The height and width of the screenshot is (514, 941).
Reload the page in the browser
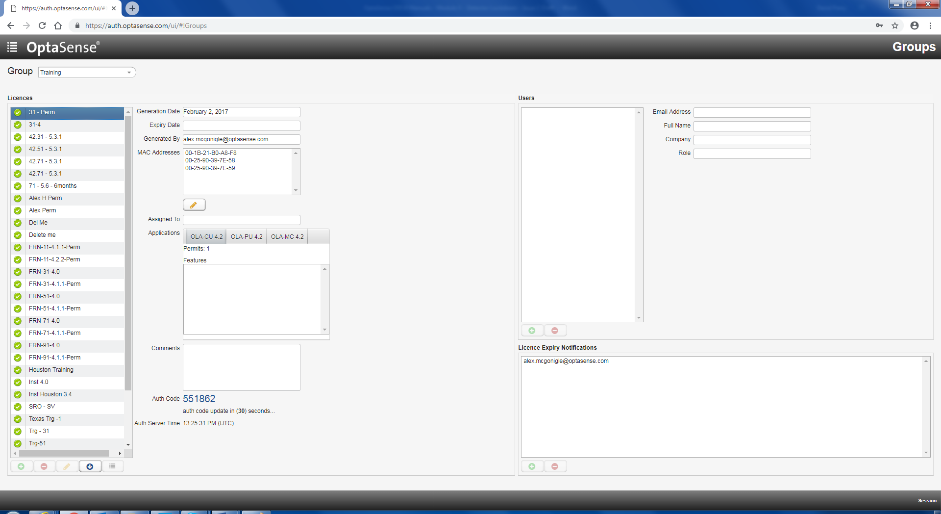(x=40, y=25)
